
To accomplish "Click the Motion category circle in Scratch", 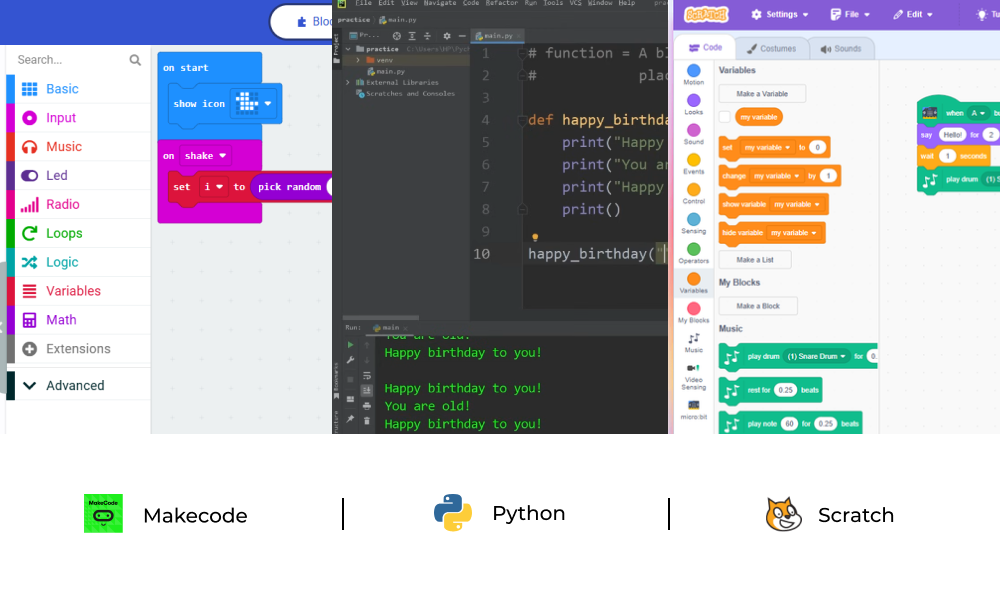I will point(694,71).
